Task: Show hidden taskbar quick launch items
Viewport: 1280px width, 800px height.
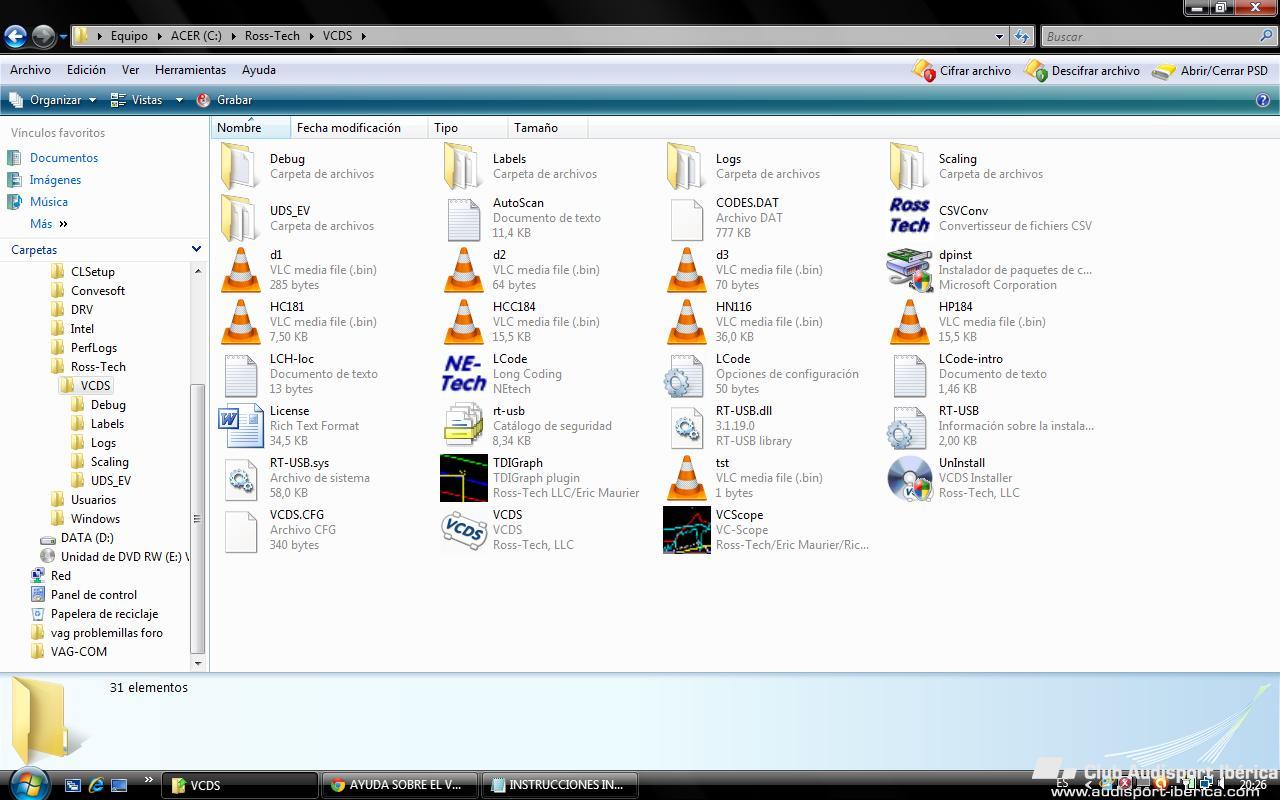Action: pyautogui.click(x=149, y=780)
